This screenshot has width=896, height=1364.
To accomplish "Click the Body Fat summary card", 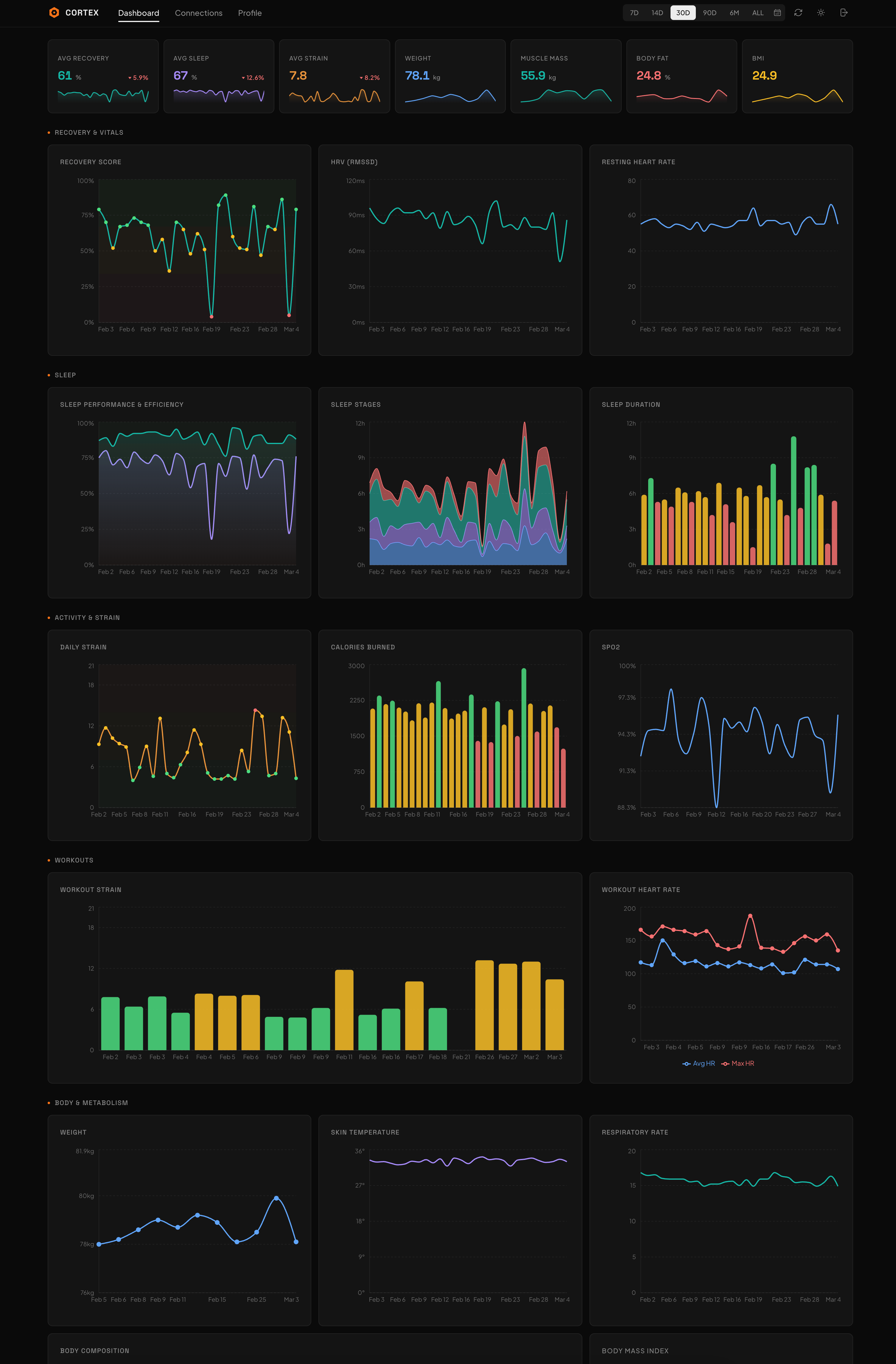I will pos(681,76).
